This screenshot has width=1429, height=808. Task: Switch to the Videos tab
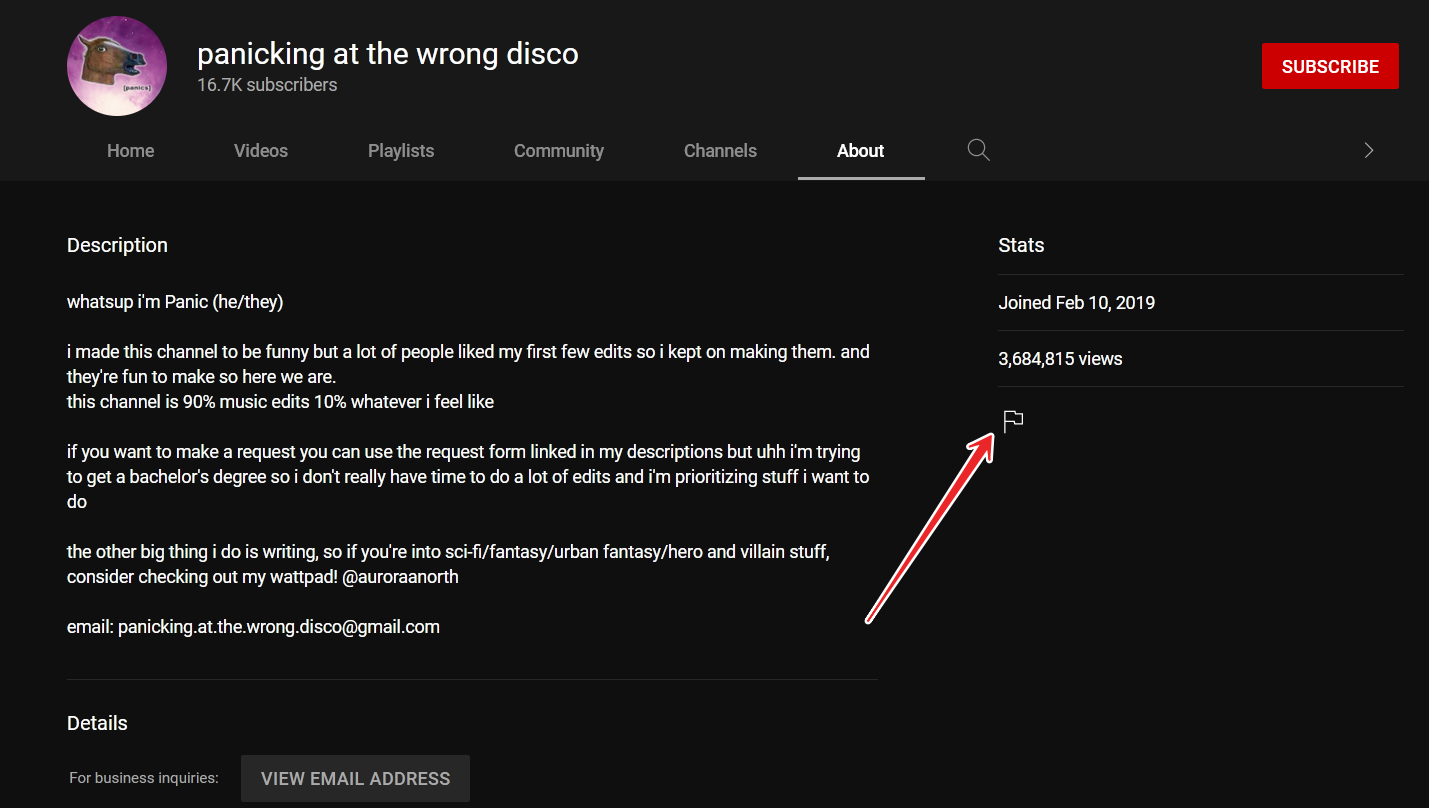(x=260, y=150)
